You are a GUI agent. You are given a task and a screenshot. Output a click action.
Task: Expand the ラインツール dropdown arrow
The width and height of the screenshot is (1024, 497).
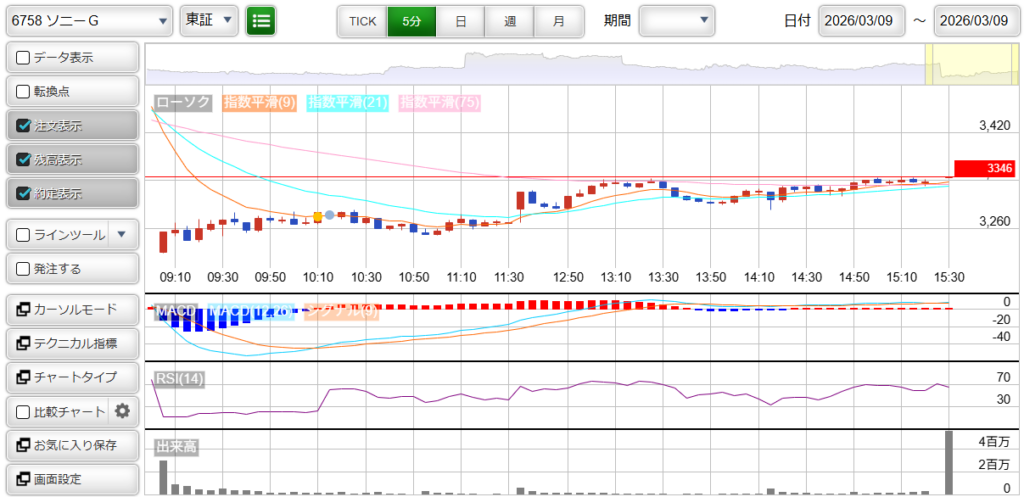[122, 235]
